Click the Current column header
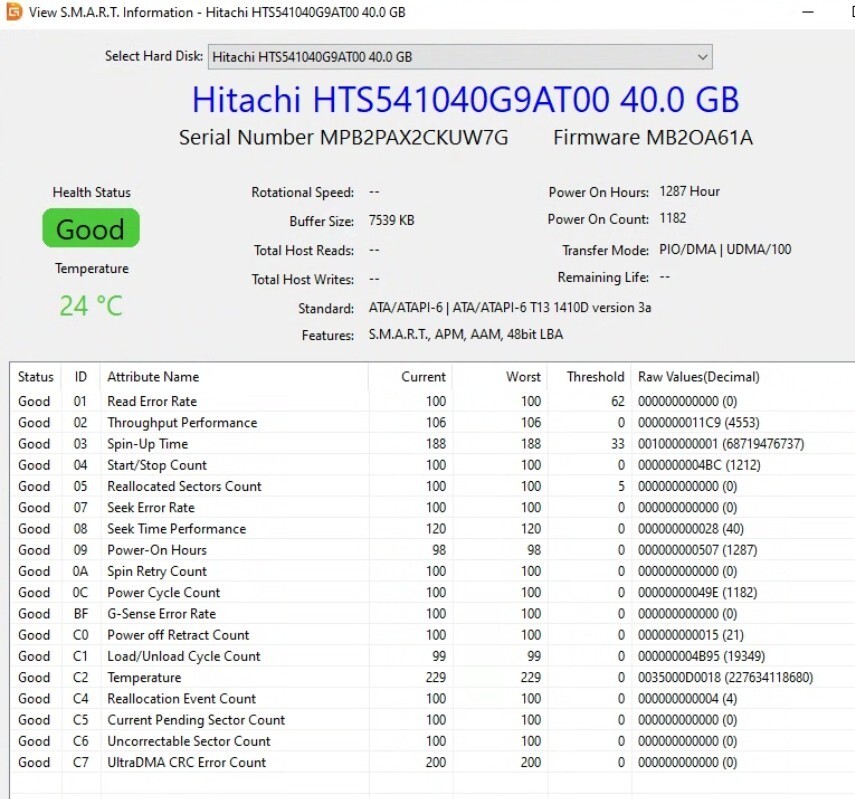 pos(411,377)
